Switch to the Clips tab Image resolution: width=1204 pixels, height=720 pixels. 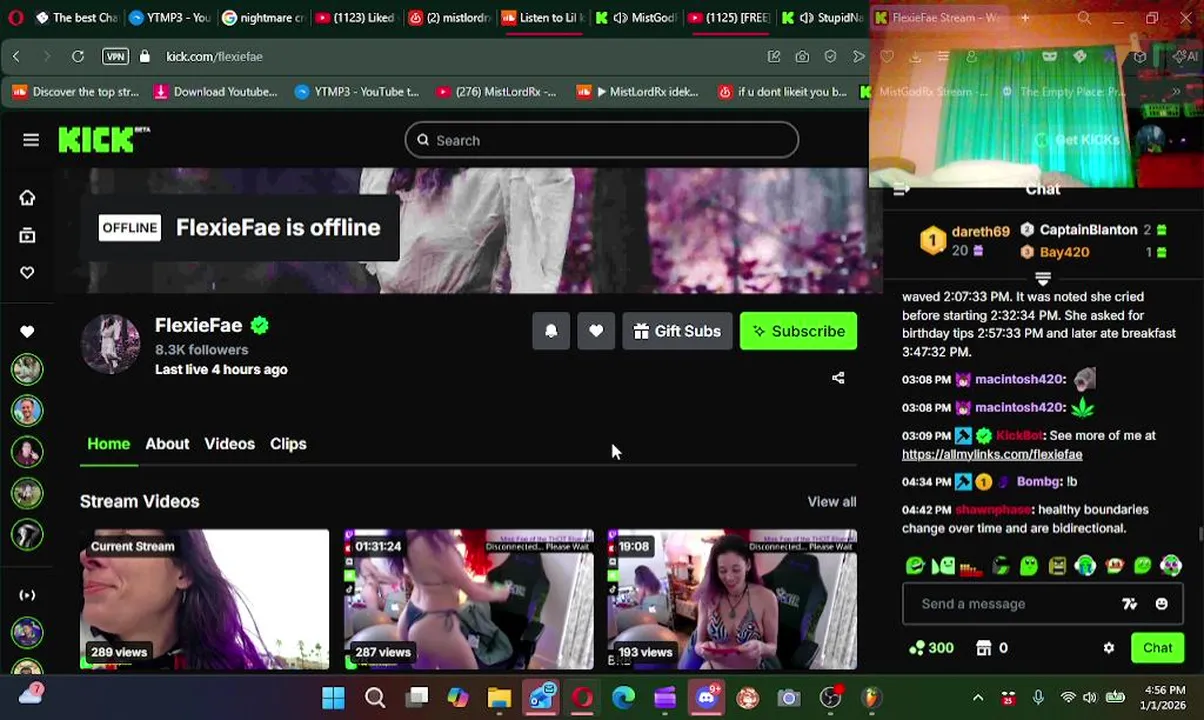288,444
